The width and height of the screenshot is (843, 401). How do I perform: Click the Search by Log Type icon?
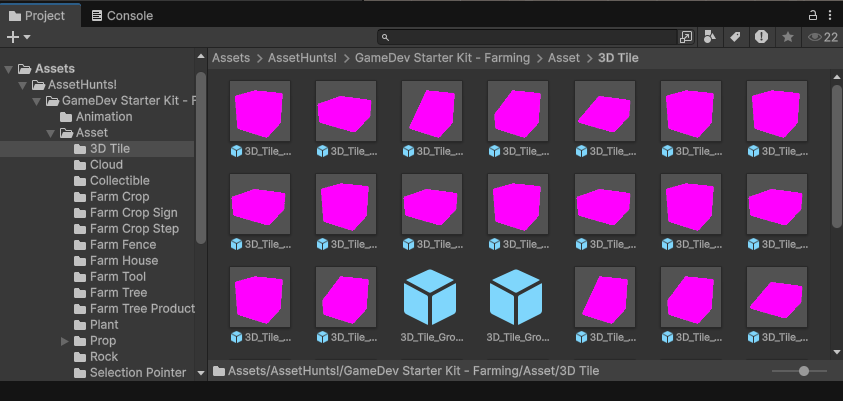tap(761, 37)
